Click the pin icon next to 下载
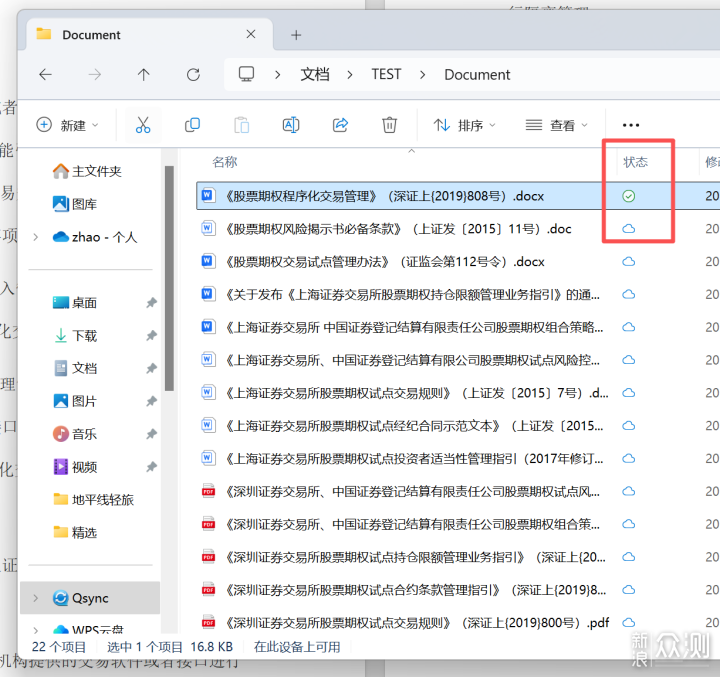Image resolution: width=720 pixels, height=677 pixels. 152,336
